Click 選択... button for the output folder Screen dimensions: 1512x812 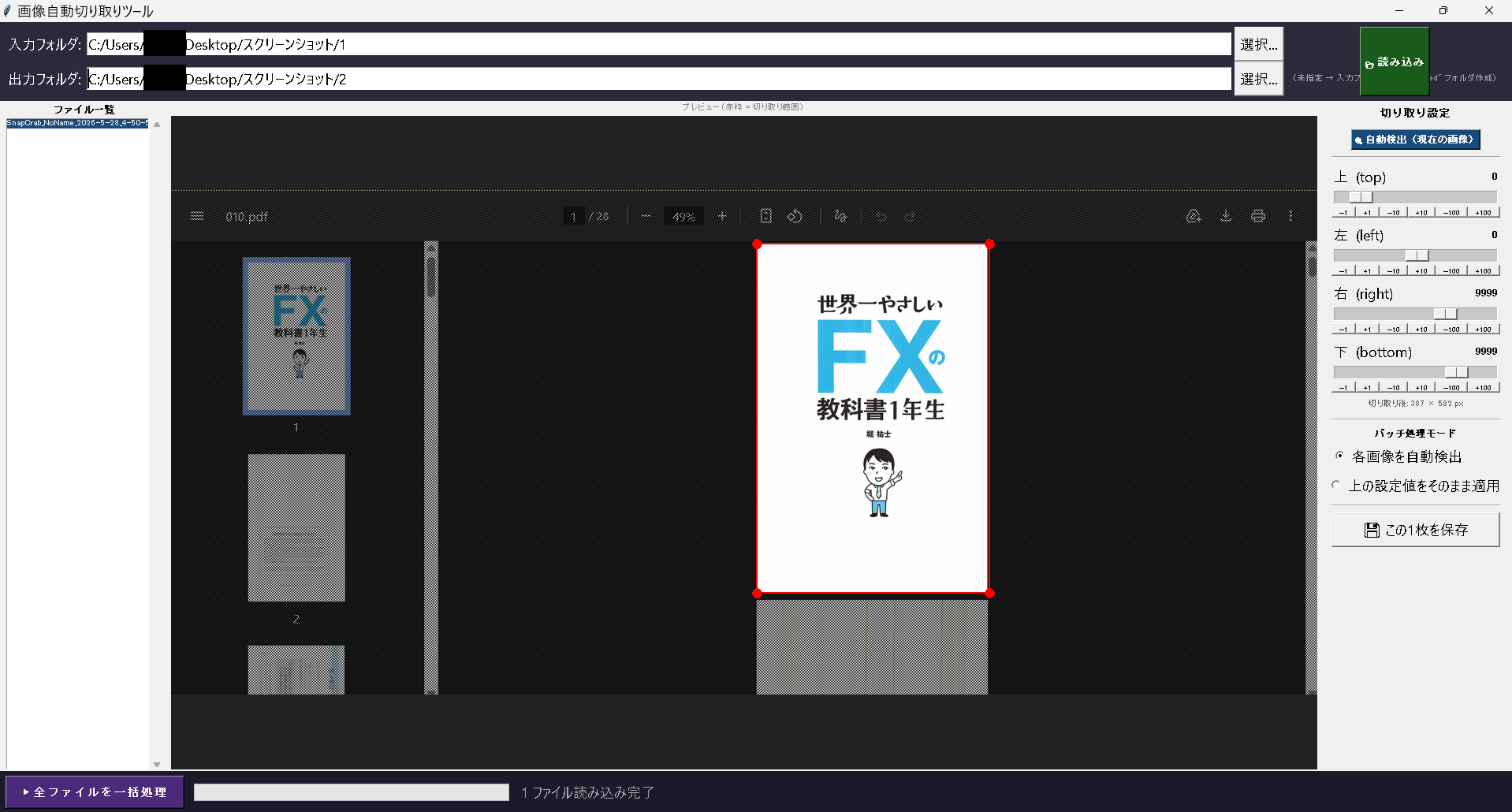pyautogui.click(x=1258, y=79)
